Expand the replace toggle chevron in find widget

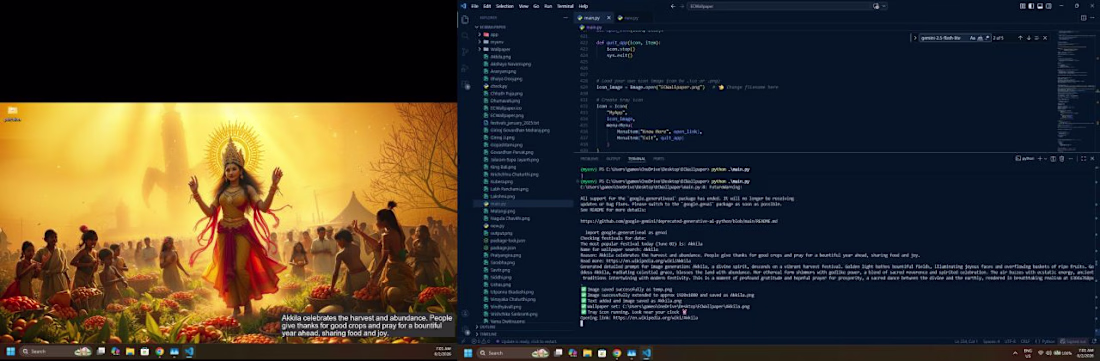(x=915, y=38)
